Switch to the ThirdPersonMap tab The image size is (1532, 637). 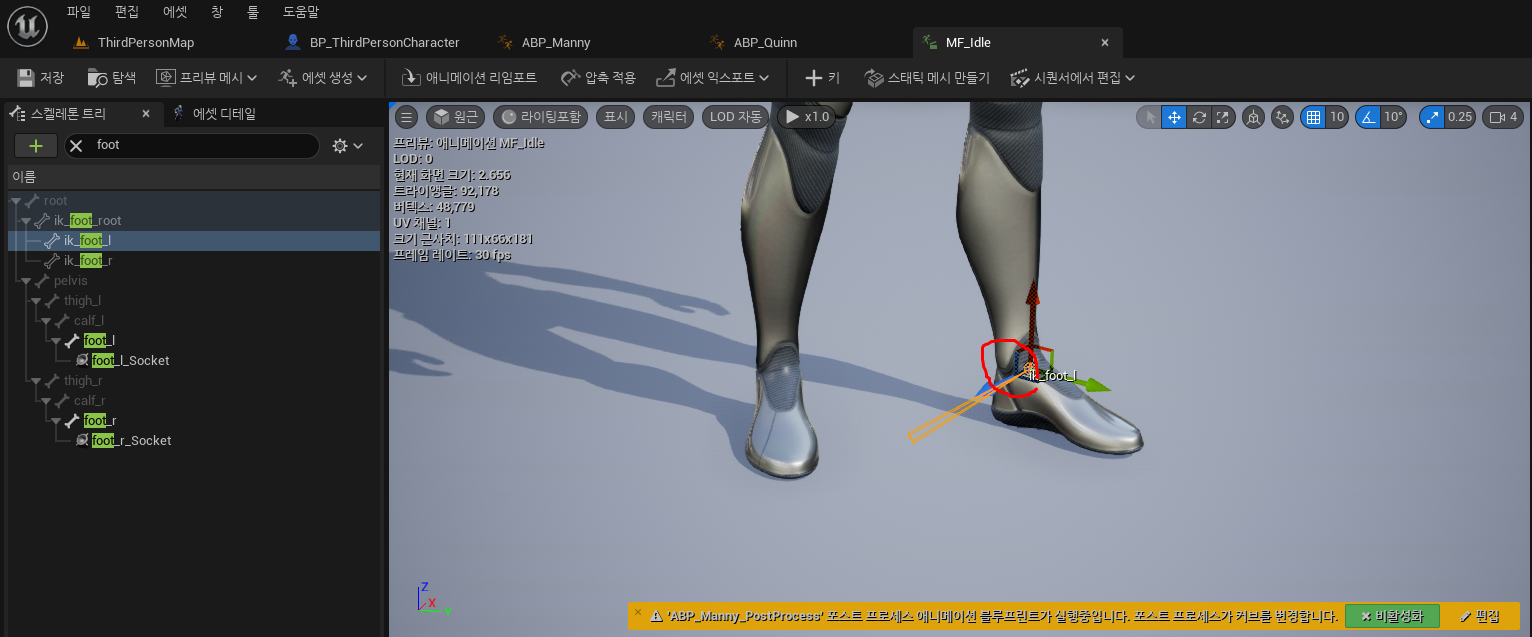pyautogui.click(x=145, y=43)
